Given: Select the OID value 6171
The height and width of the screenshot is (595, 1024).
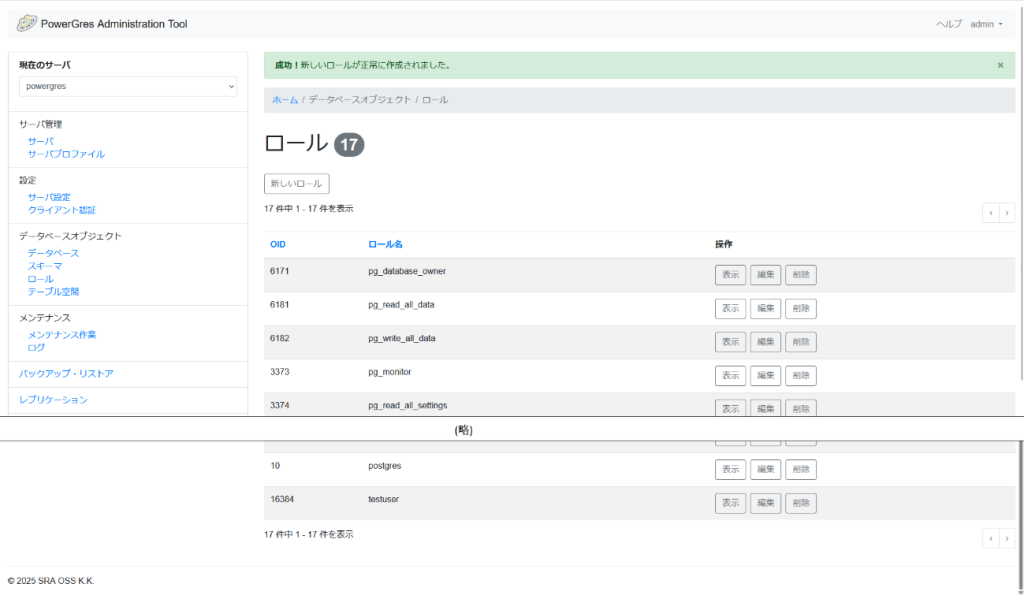Looking at the screenshot, I should click(280, 271).
